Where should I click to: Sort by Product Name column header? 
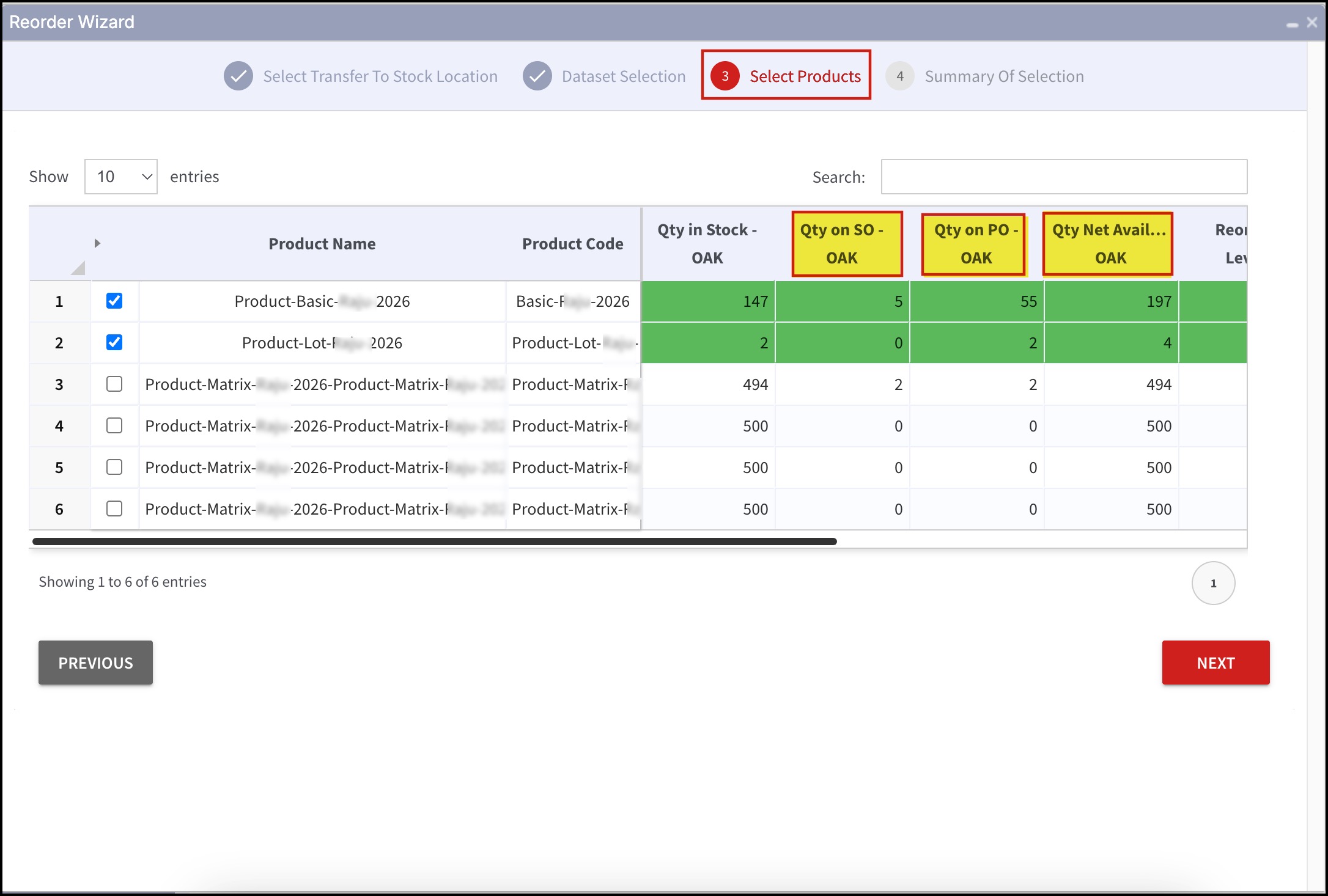(x=322, y=244)
